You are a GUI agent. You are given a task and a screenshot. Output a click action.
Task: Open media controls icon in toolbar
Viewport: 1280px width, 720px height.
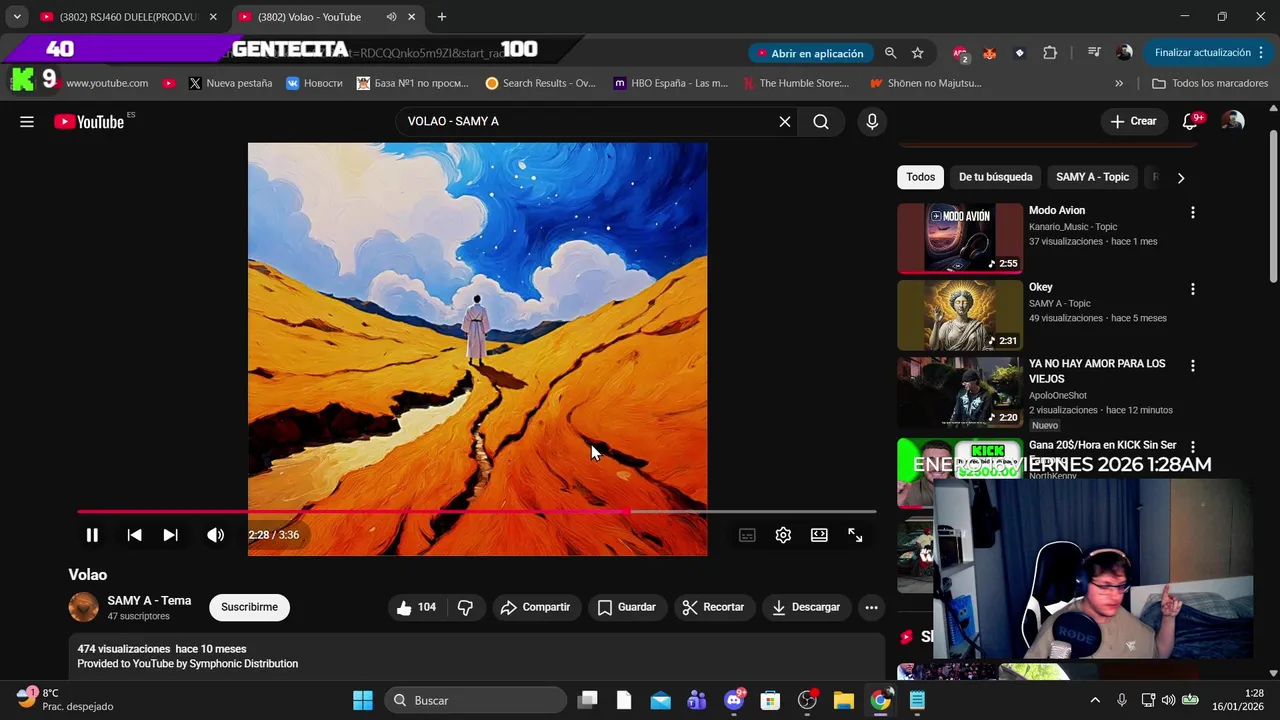pyautogui.click(x=1094, y=53)
